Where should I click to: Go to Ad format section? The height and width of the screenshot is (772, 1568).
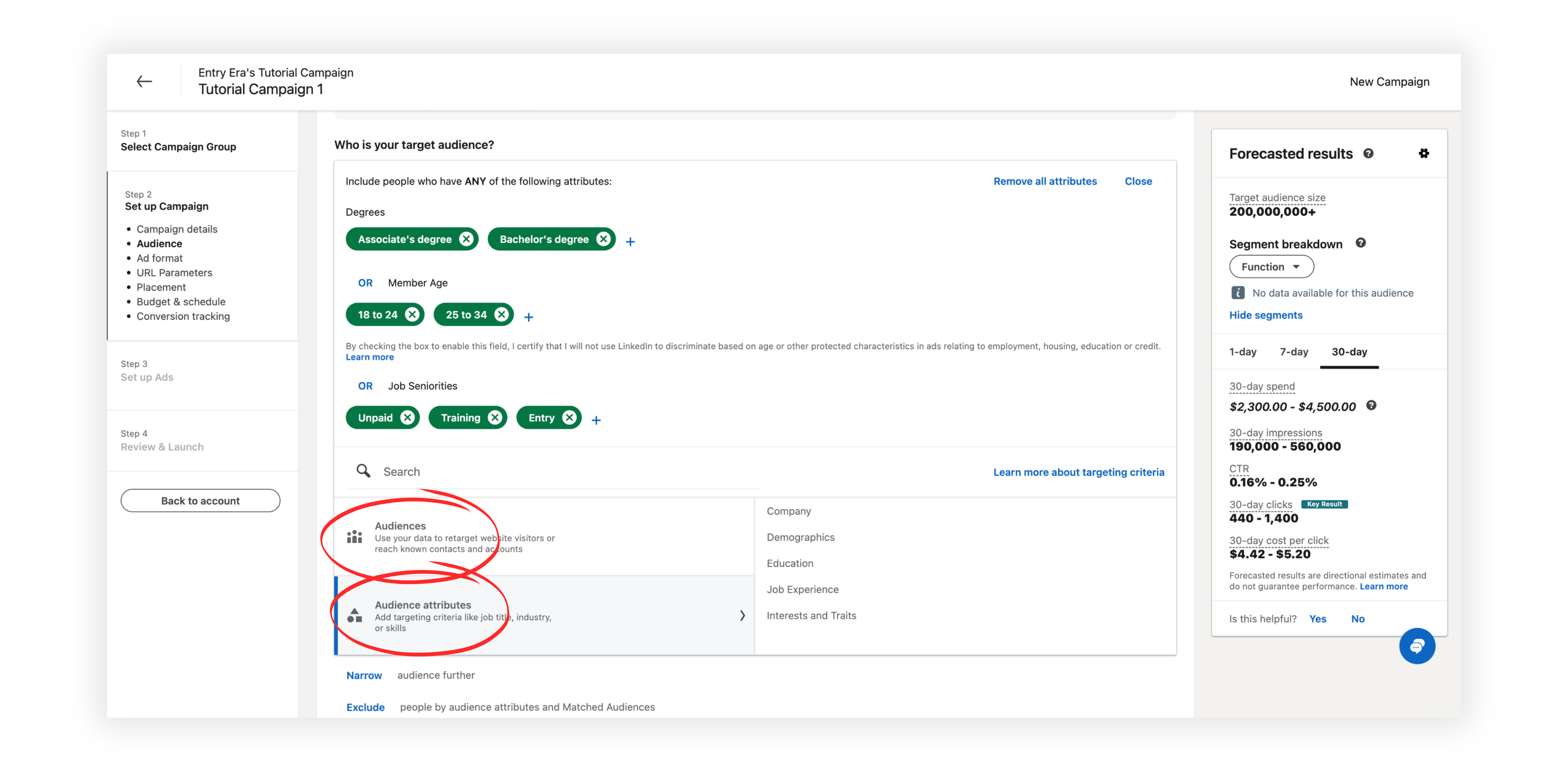(x=159, y=258)
